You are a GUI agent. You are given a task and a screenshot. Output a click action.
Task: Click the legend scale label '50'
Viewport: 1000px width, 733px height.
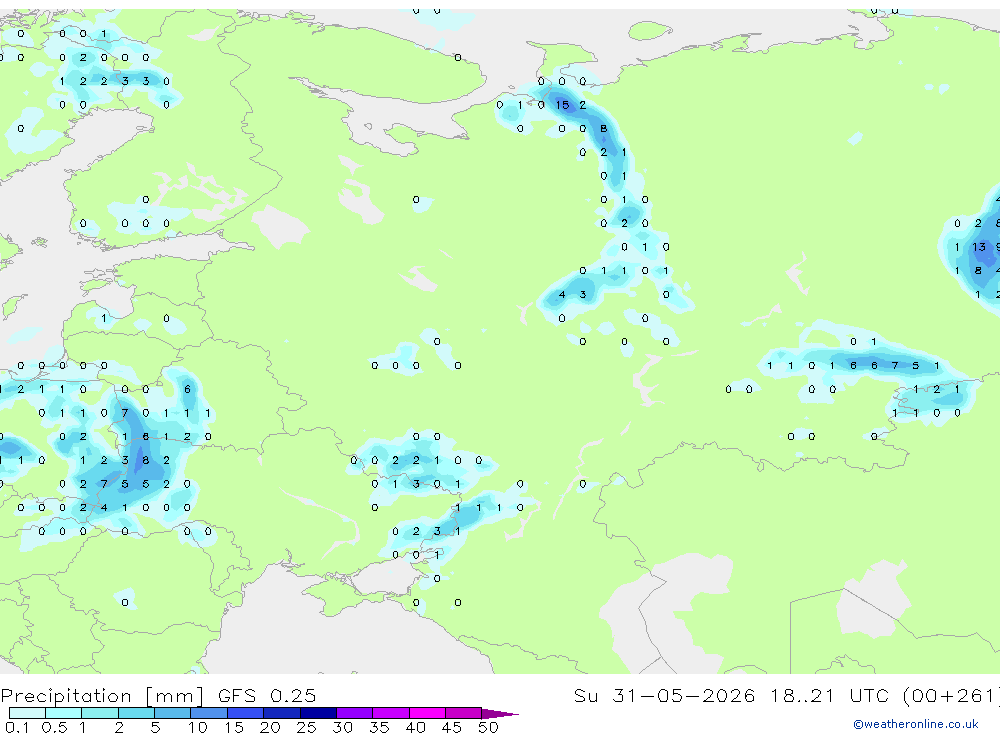click(x=488, y=727)
